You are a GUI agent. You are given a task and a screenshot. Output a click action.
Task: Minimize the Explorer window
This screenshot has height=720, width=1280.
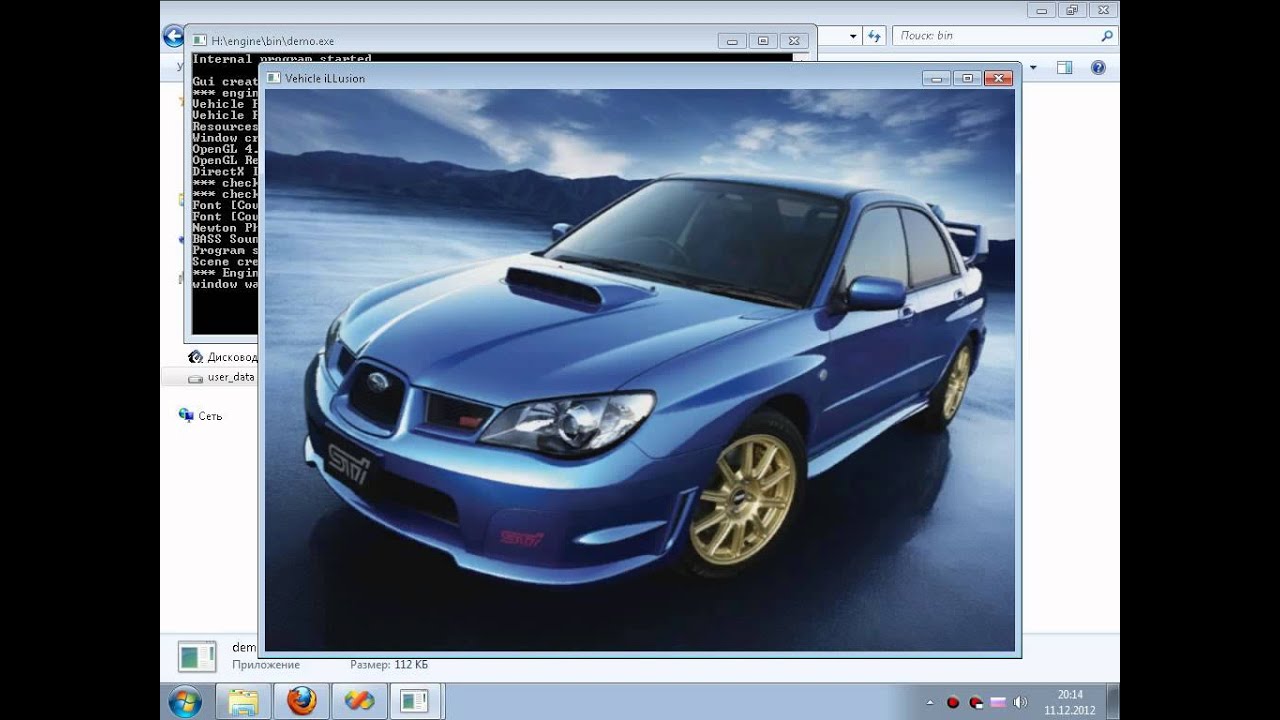[1042, 10]
